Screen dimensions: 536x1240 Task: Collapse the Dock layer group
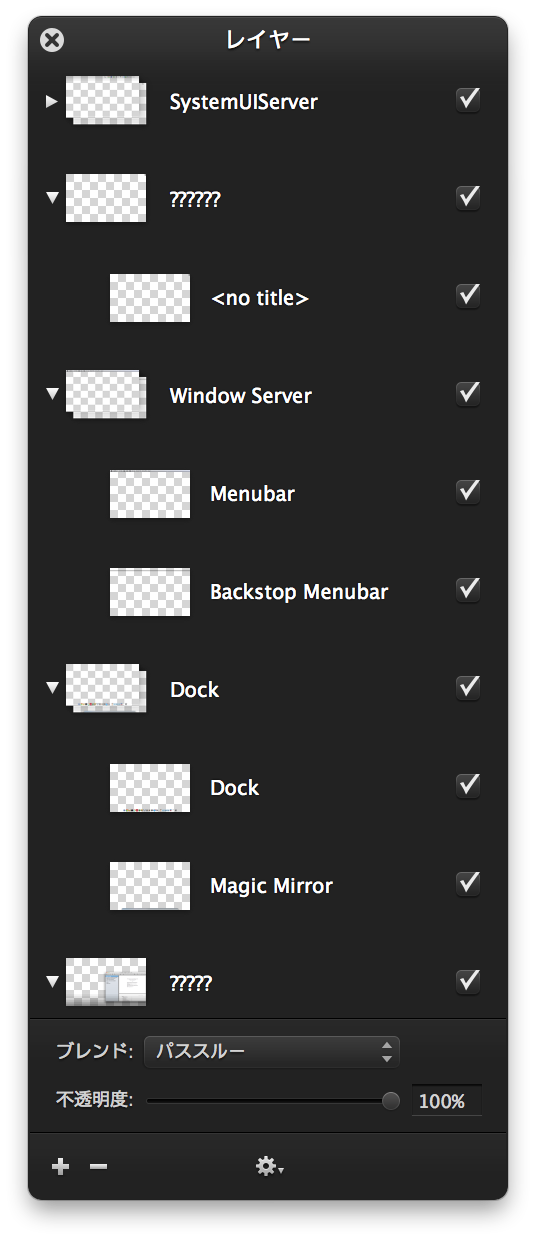tap(52, 689)
